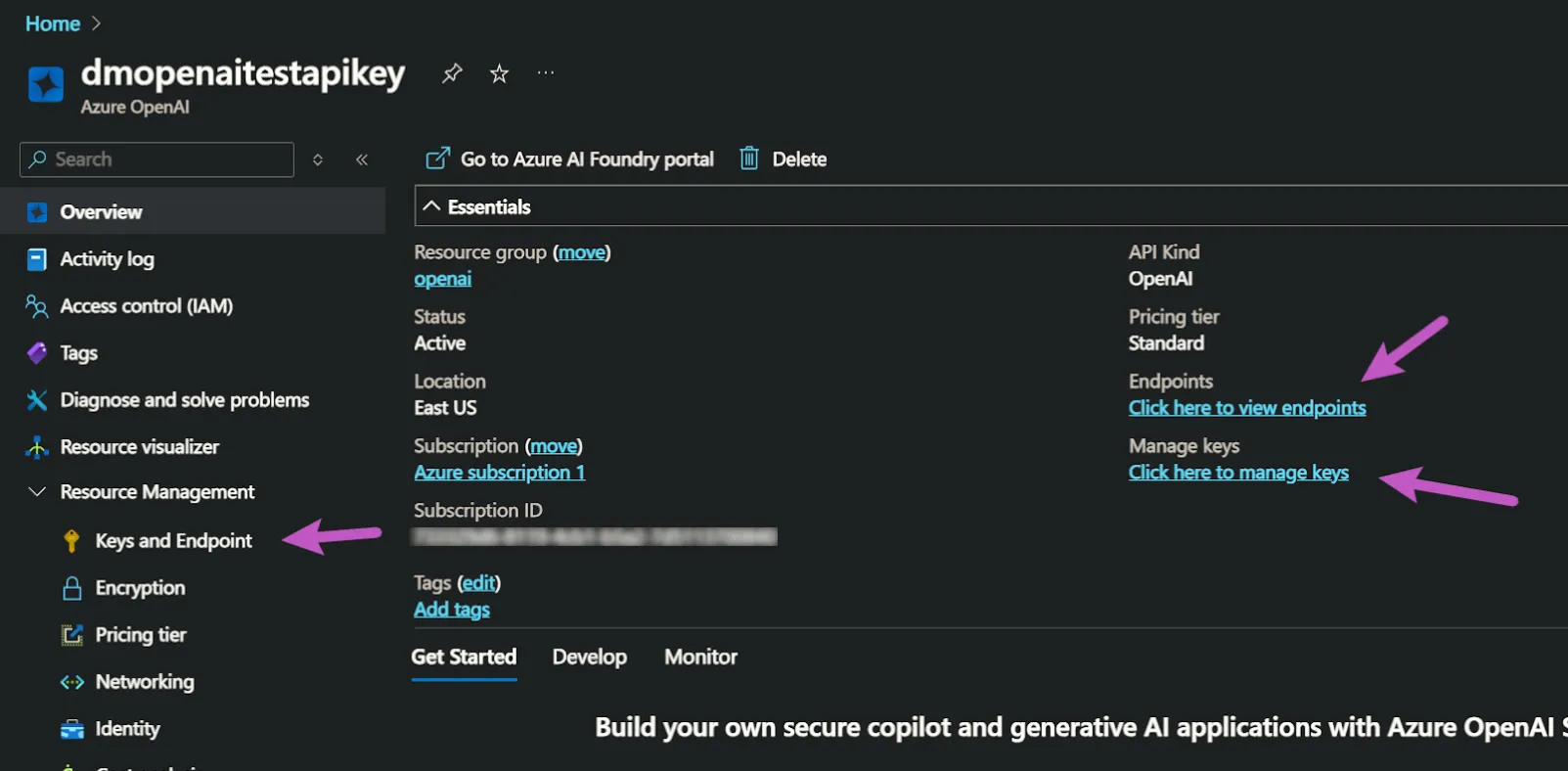The image size is (1568, 771).
Task: Click Go to Azure AI Foundry portal
Action: pyautogui.click(x=587, y=159)
